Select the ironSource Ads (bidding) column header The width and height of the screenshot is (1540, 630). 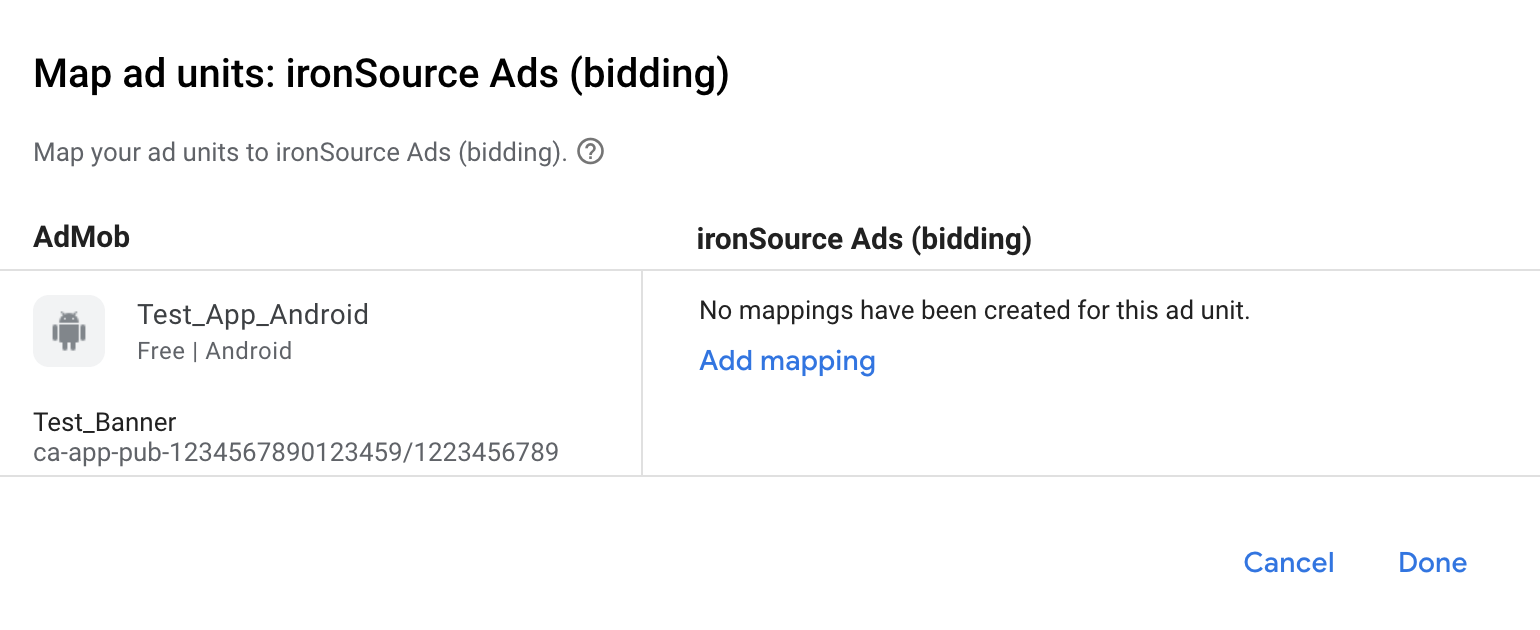point(864,238)
